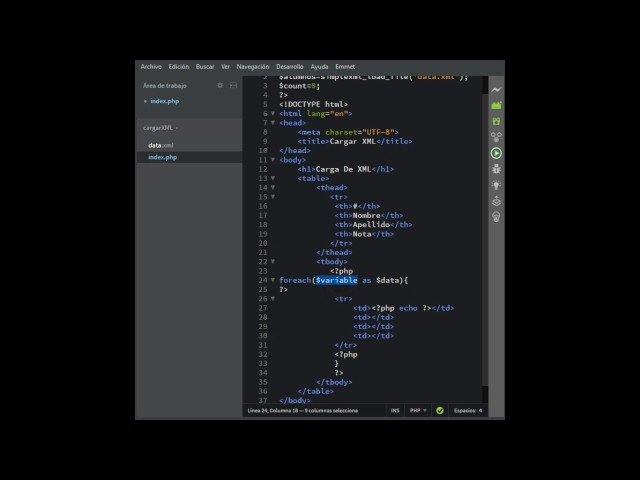Click the $count variable on line 3
This screenshot has height=480, width=640.
click(x=293, y=86)
